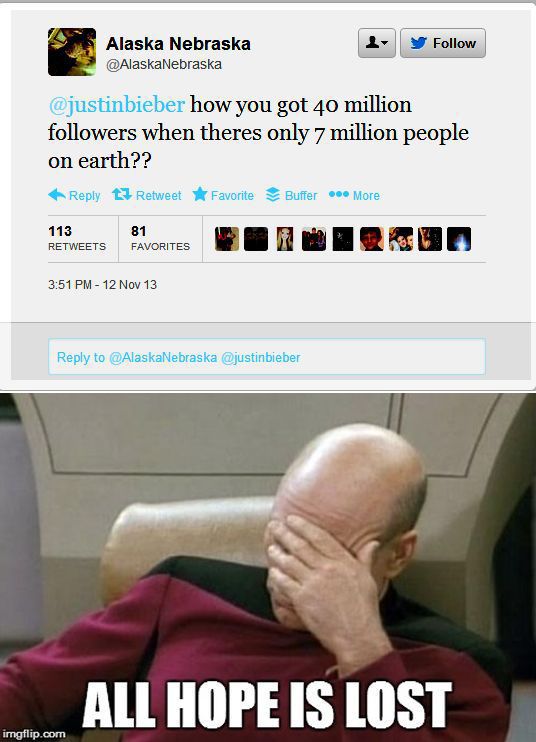Click the Buffer stack icon
This screenshot has height=742, width=536.
pos(273,194)
